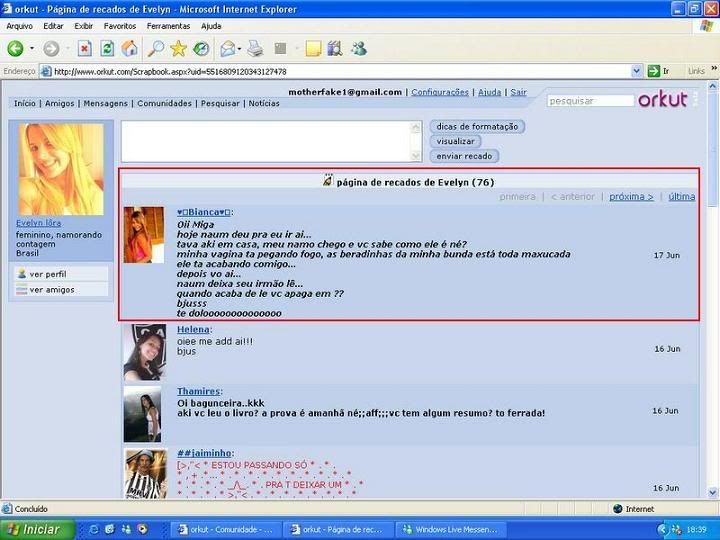
Task: Click Evelyn's profile photo thumbnail
Action: tap(61, 168)
